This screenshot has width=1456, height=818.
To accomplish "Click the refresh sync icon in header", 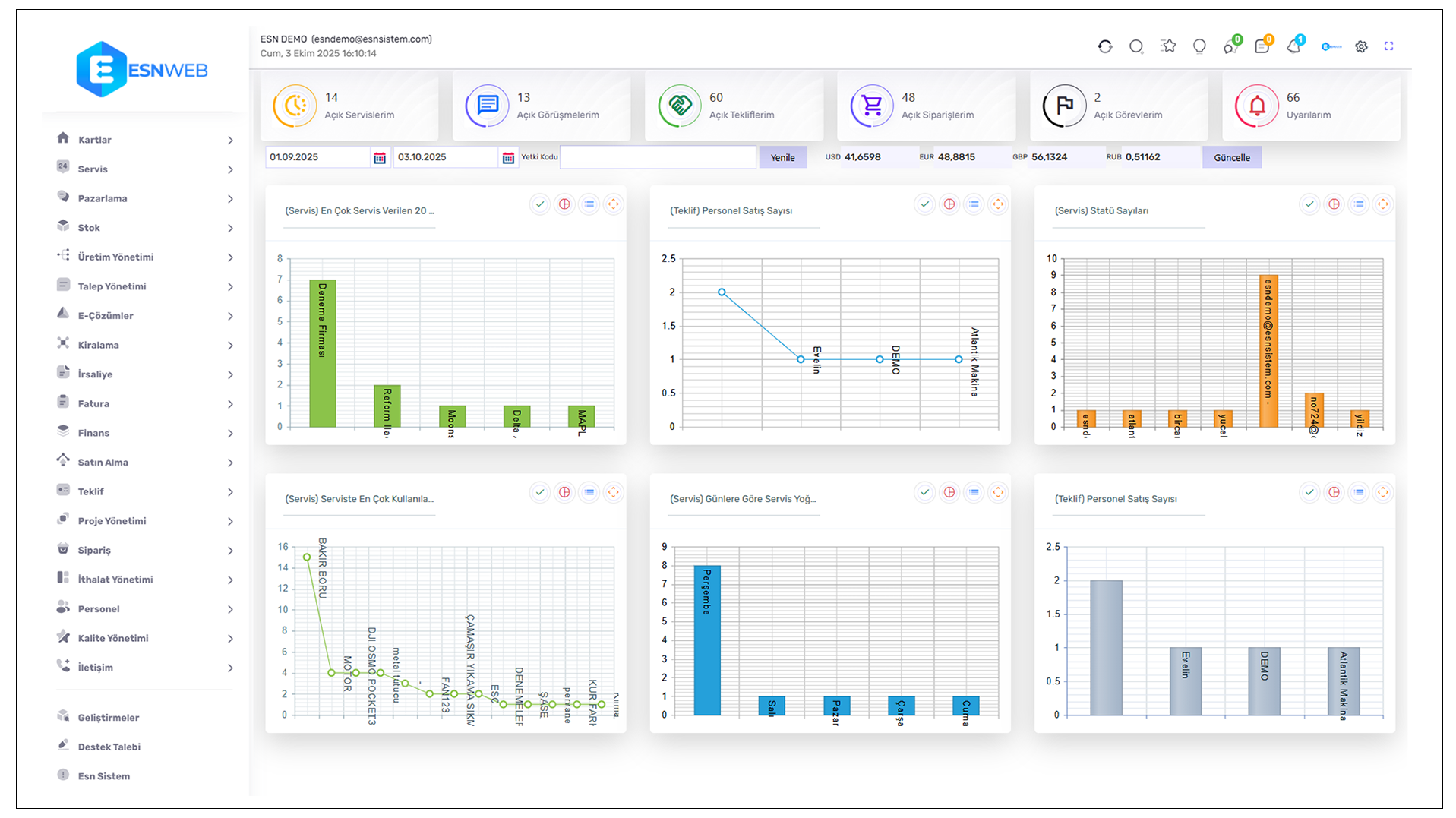I will click(x=1104, y=46).
